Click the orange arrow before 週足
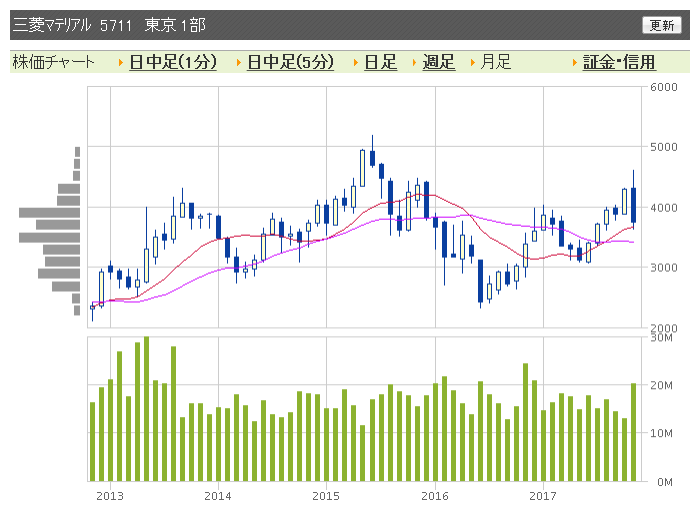This screenshot has height=519, width=699. coord(414,62)
